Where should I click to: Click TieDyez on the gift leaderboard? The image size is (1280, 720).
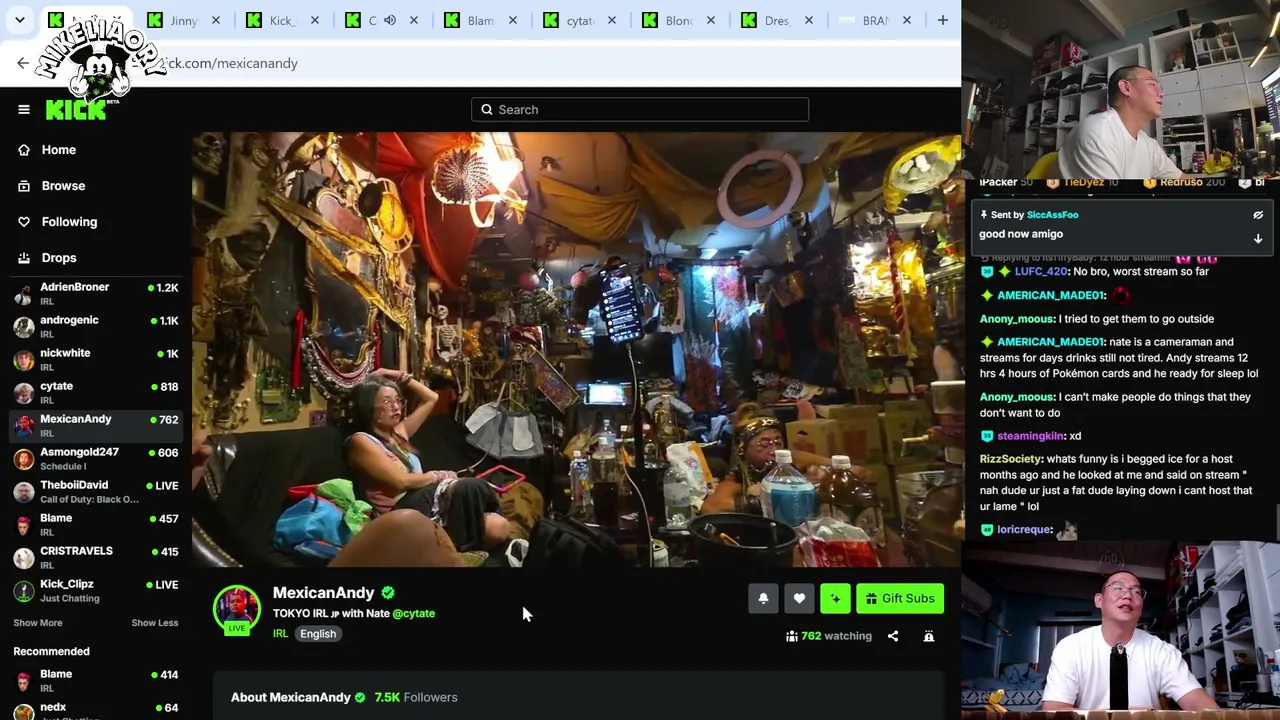[1084, 183]
